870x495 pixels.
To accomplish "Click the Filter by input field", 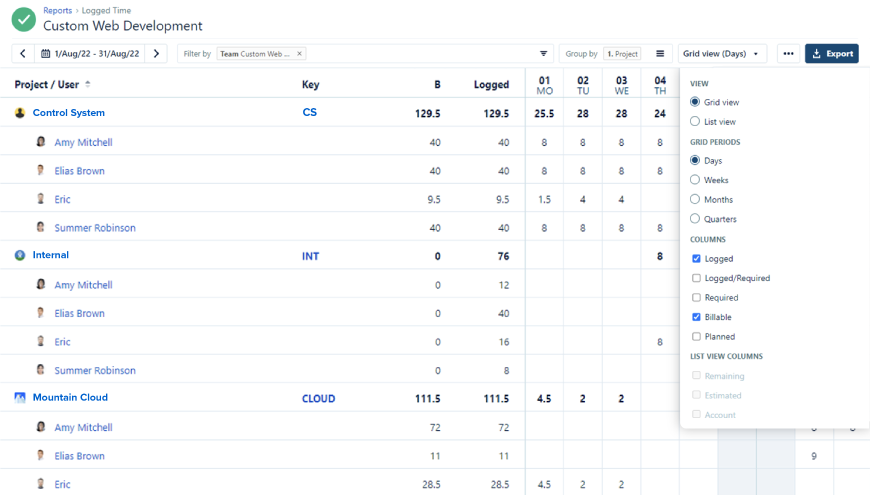I will click(x=420, y=54).
